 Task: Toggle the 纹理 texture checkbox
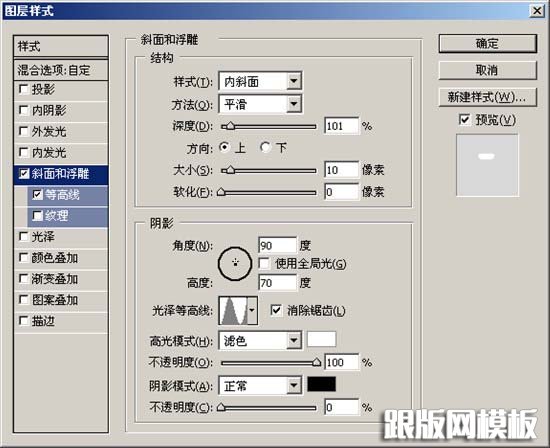coord(37,216)
